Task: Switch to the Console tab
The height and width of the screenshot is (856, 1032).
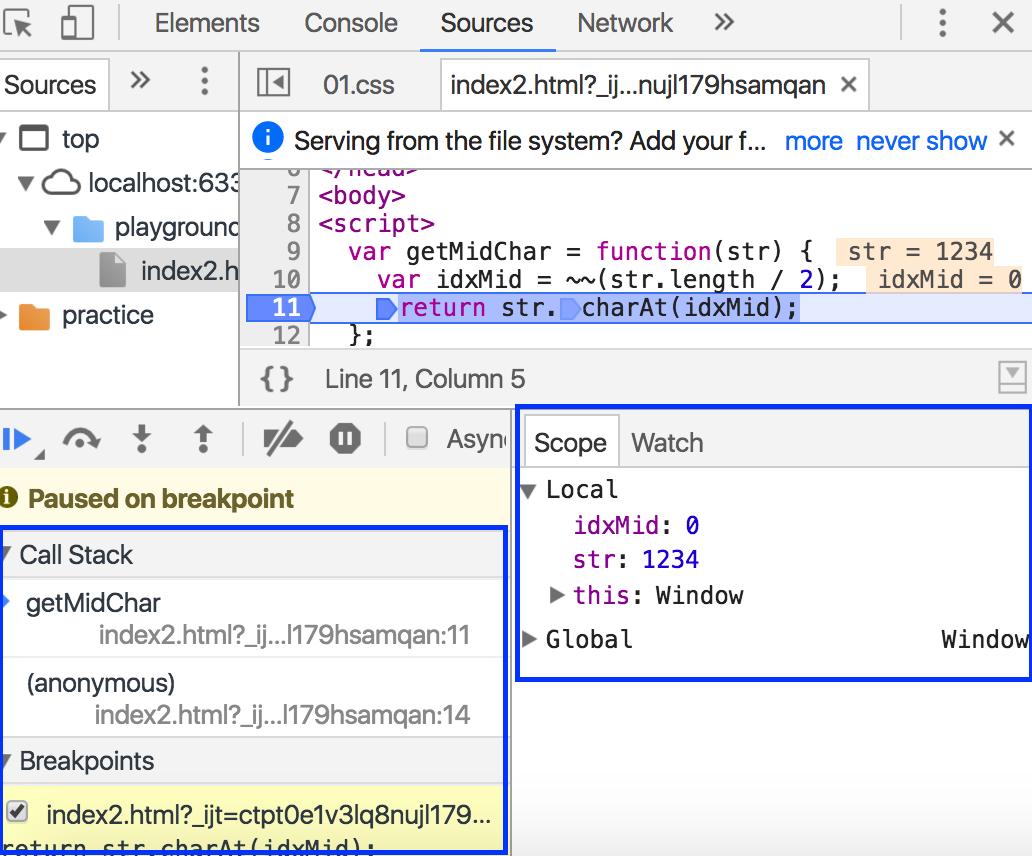Action: click(351, 23)
